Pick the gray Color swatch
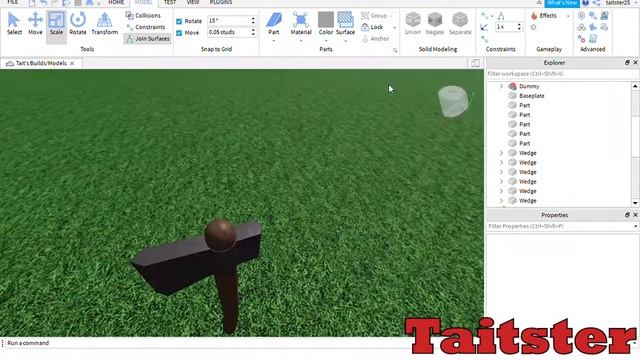640x360 pixels. tap(326, 20)
